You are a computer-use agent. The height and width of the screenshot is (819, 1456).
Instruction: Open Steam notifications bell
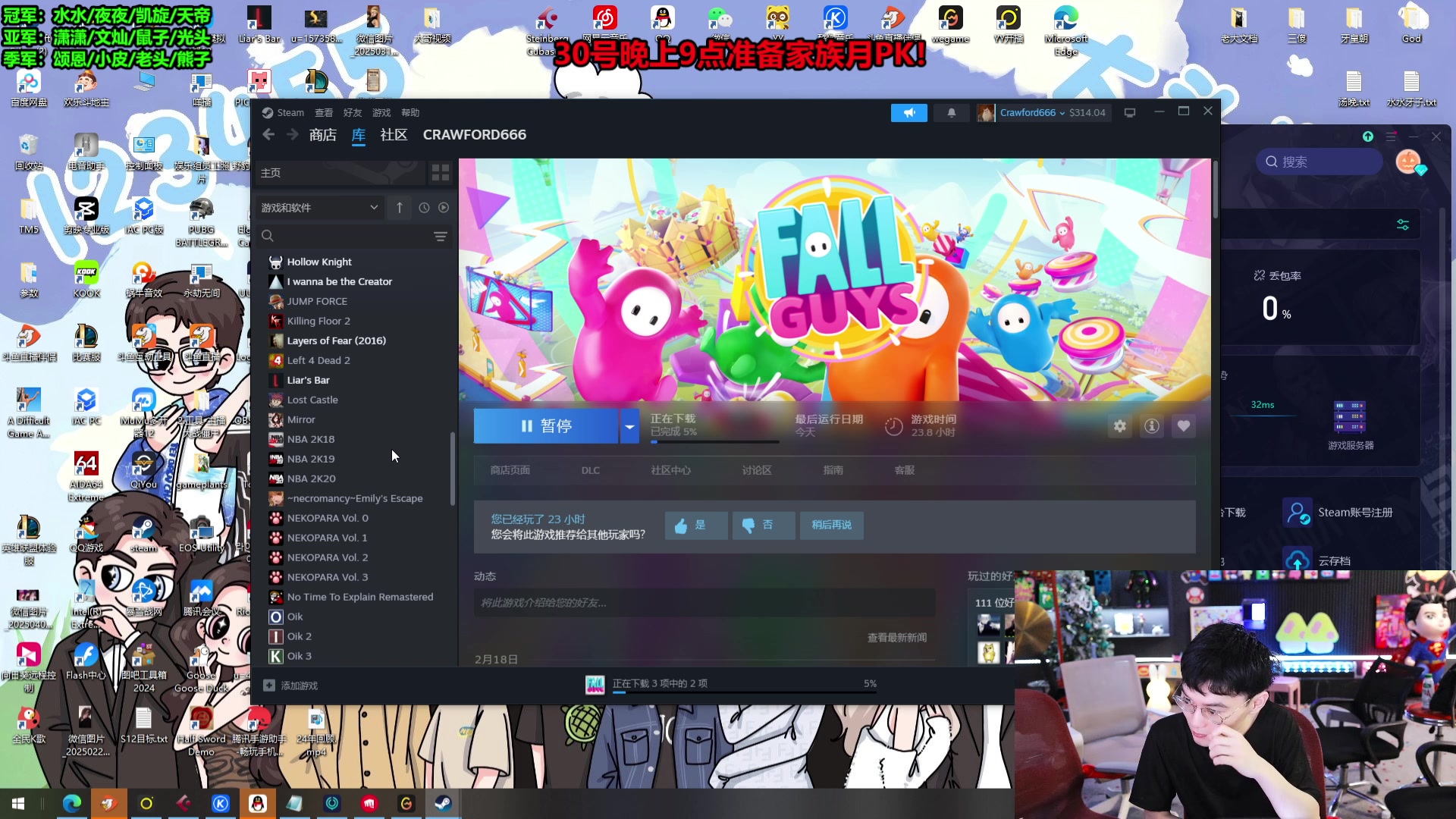[x=951, y=113]
